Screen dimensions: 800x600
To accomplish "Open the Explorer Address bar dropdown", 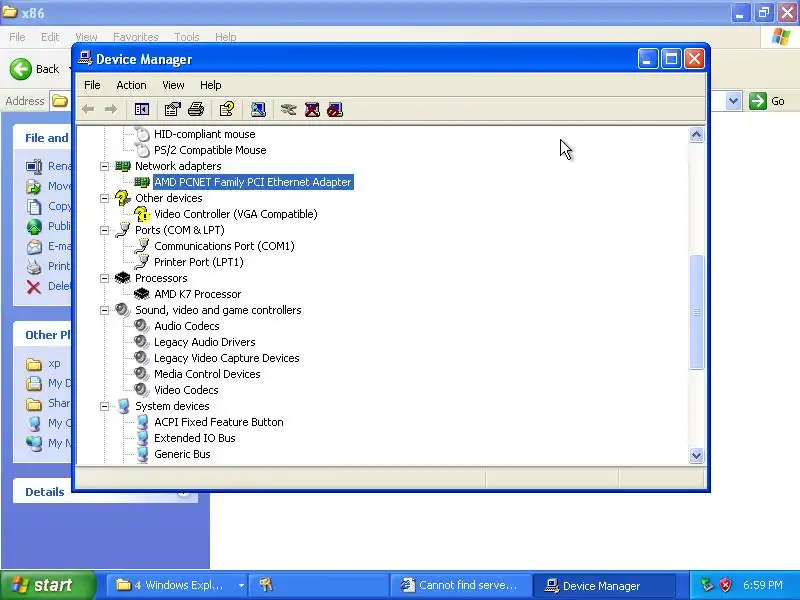I will 733,101.
